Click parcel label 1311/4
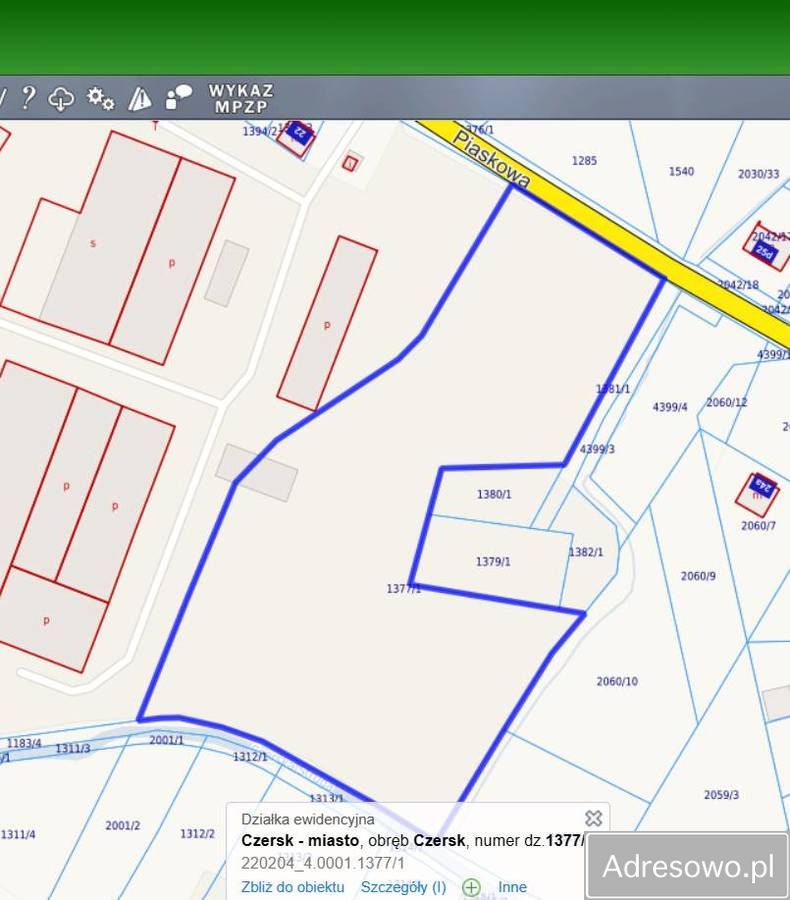This screenshot has width=790, height=900. click(x=18, y=834)
